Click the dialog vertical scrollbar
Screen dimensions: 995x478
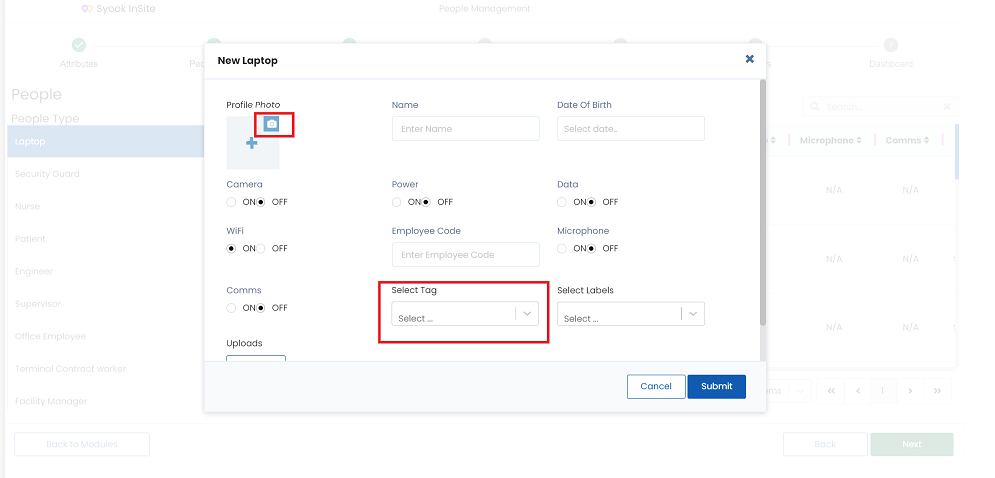coord(763,203)
